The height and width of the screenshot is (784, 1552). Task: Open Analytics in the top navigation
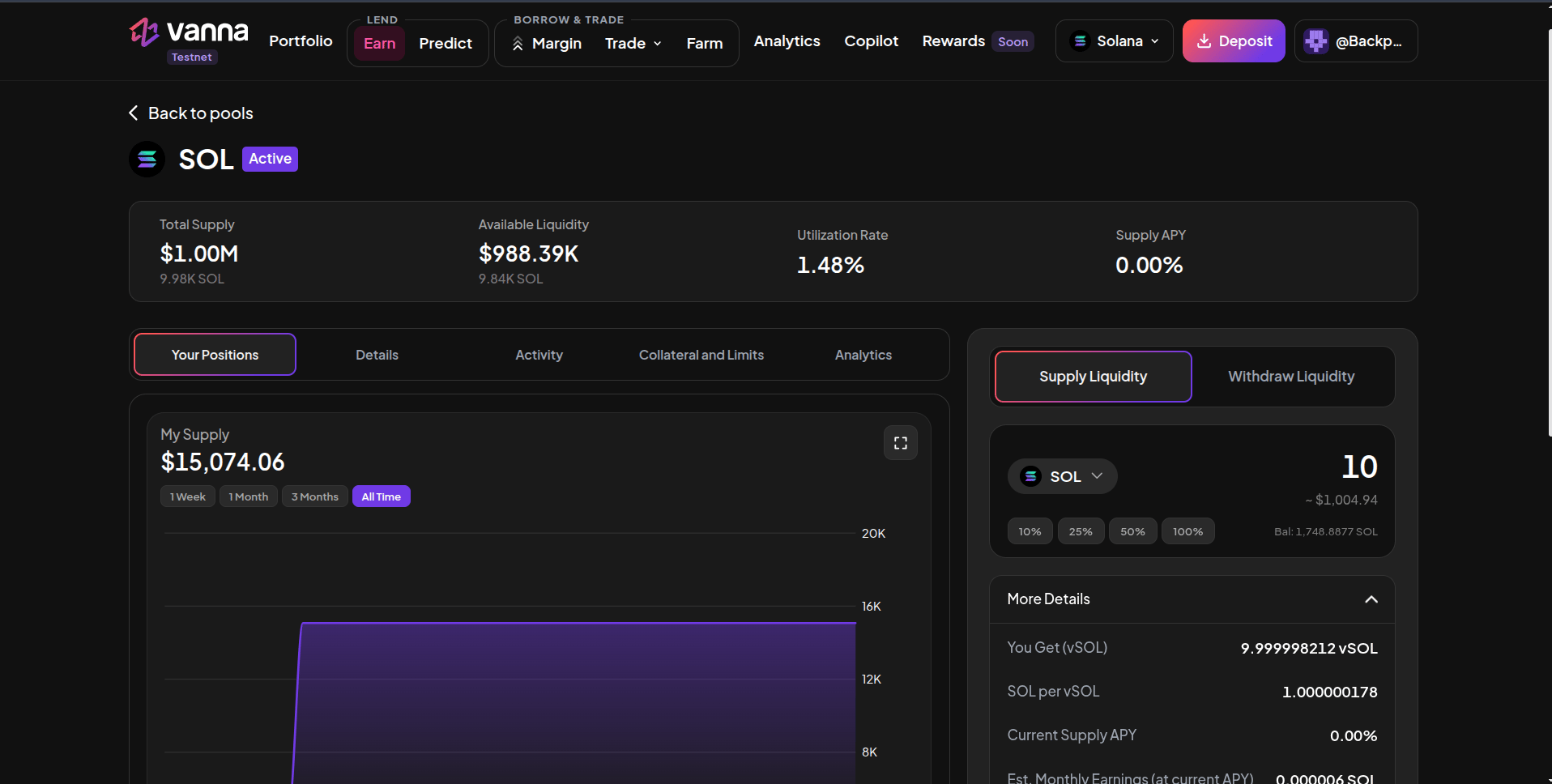[x=787, y=41]
